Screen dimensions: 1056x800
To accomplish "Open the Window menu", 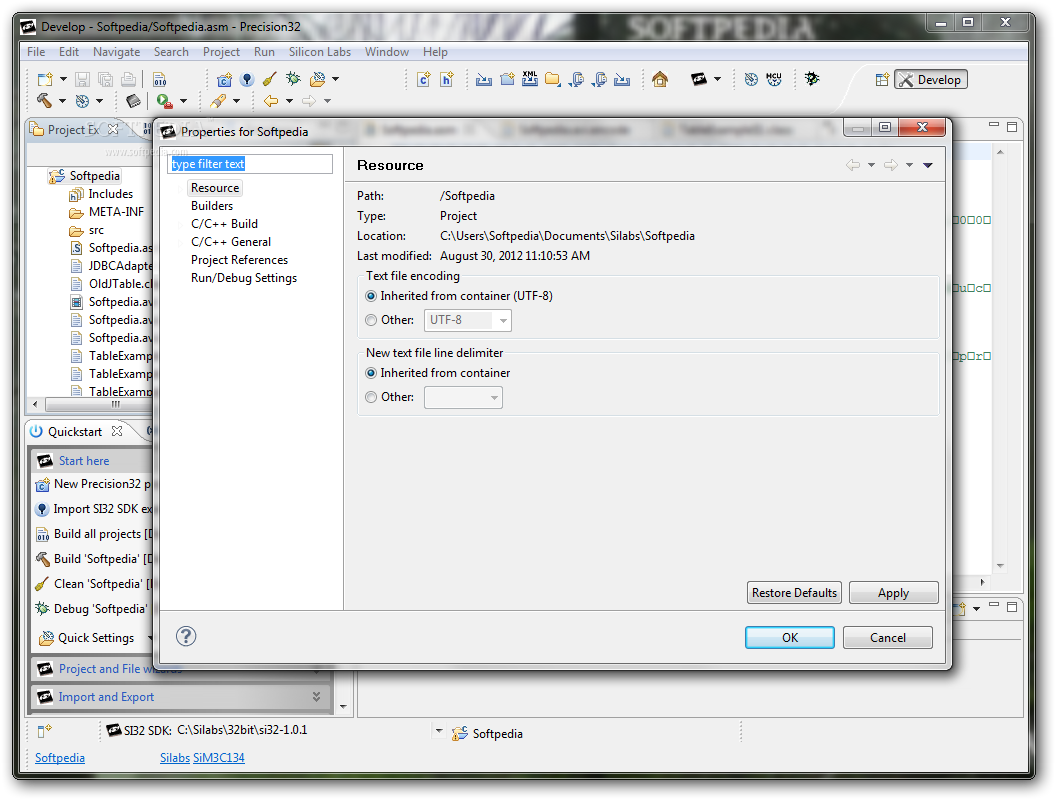I will pos(387,52).
